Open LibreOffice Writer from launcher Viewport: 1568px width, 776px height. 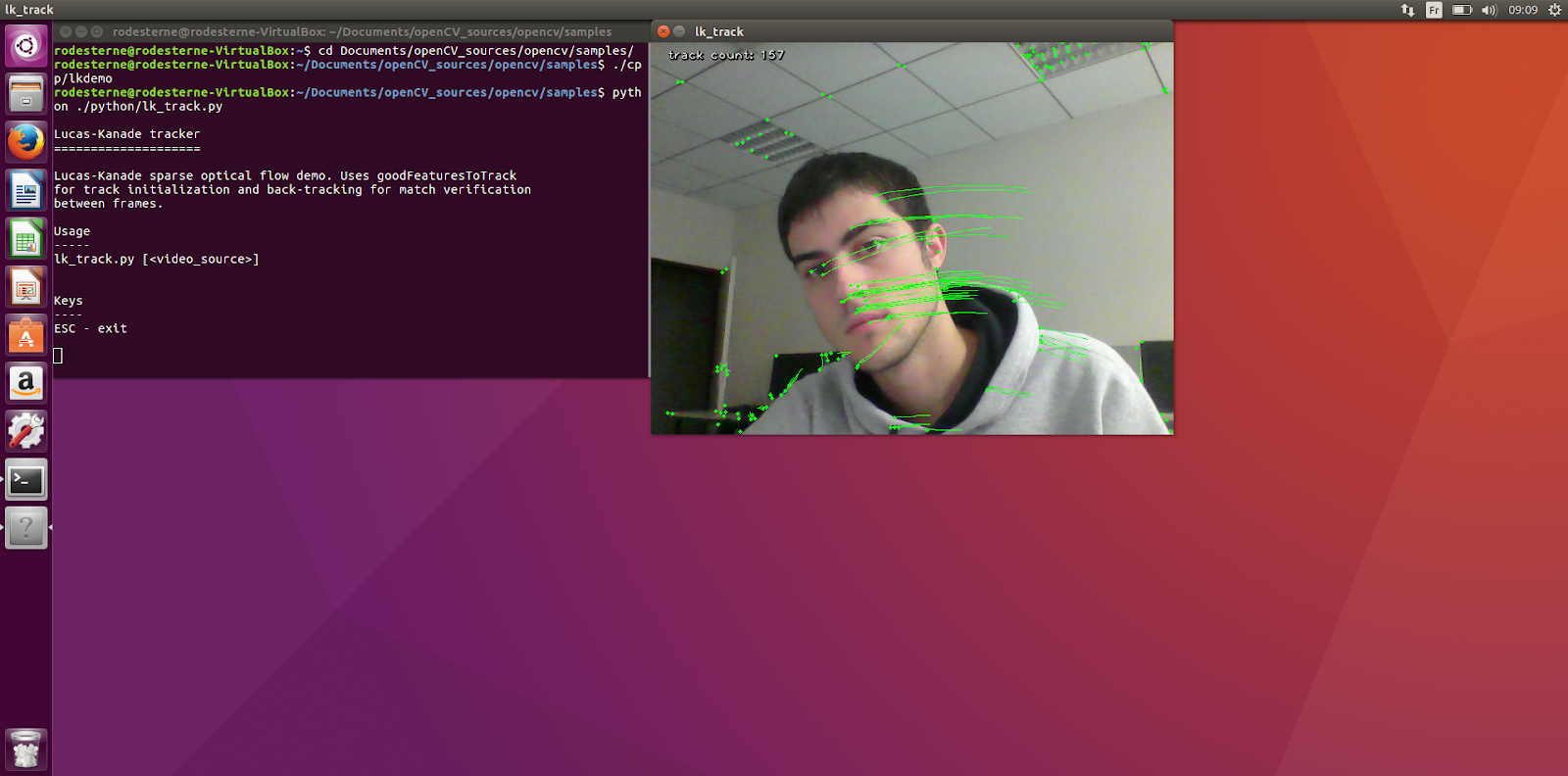pos(26,190)
